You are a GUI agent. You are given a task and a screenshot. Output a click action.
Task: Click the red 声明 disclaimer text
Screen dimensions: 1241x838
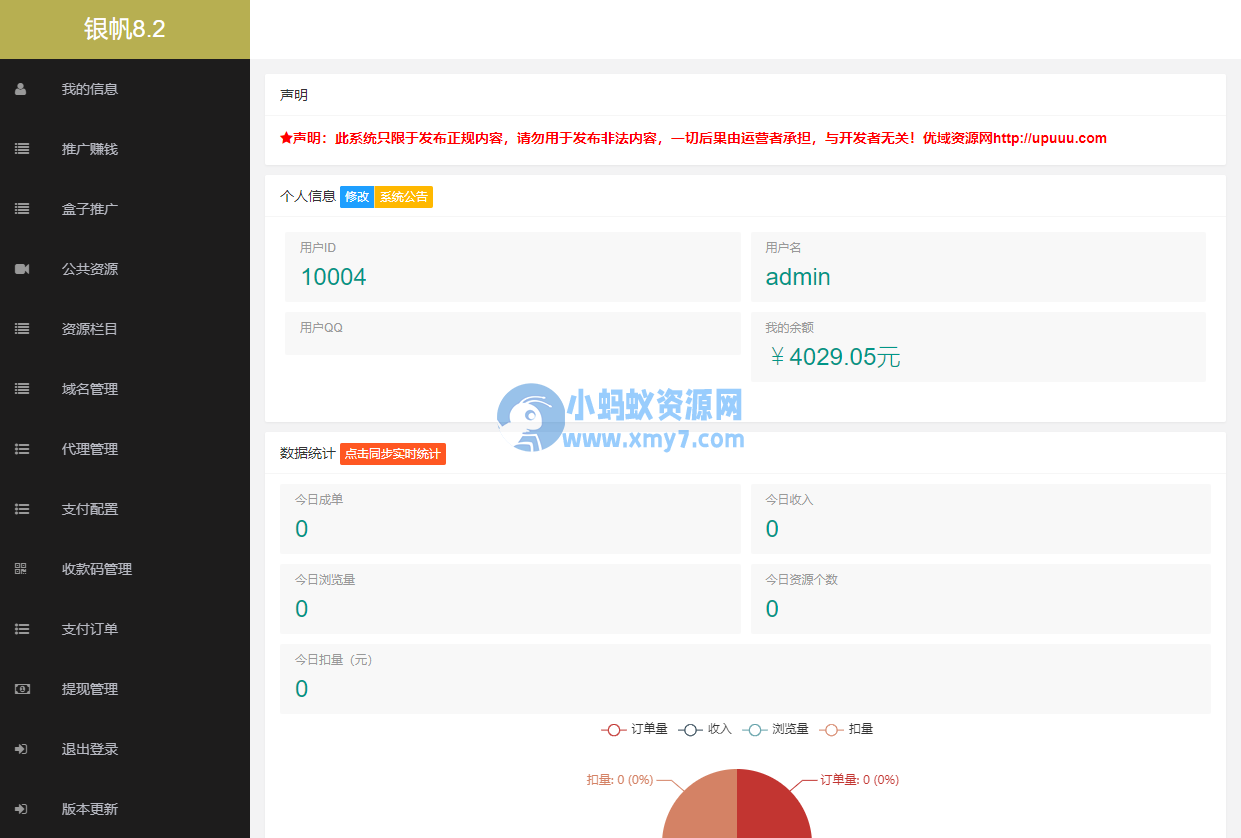click(693, 139)
